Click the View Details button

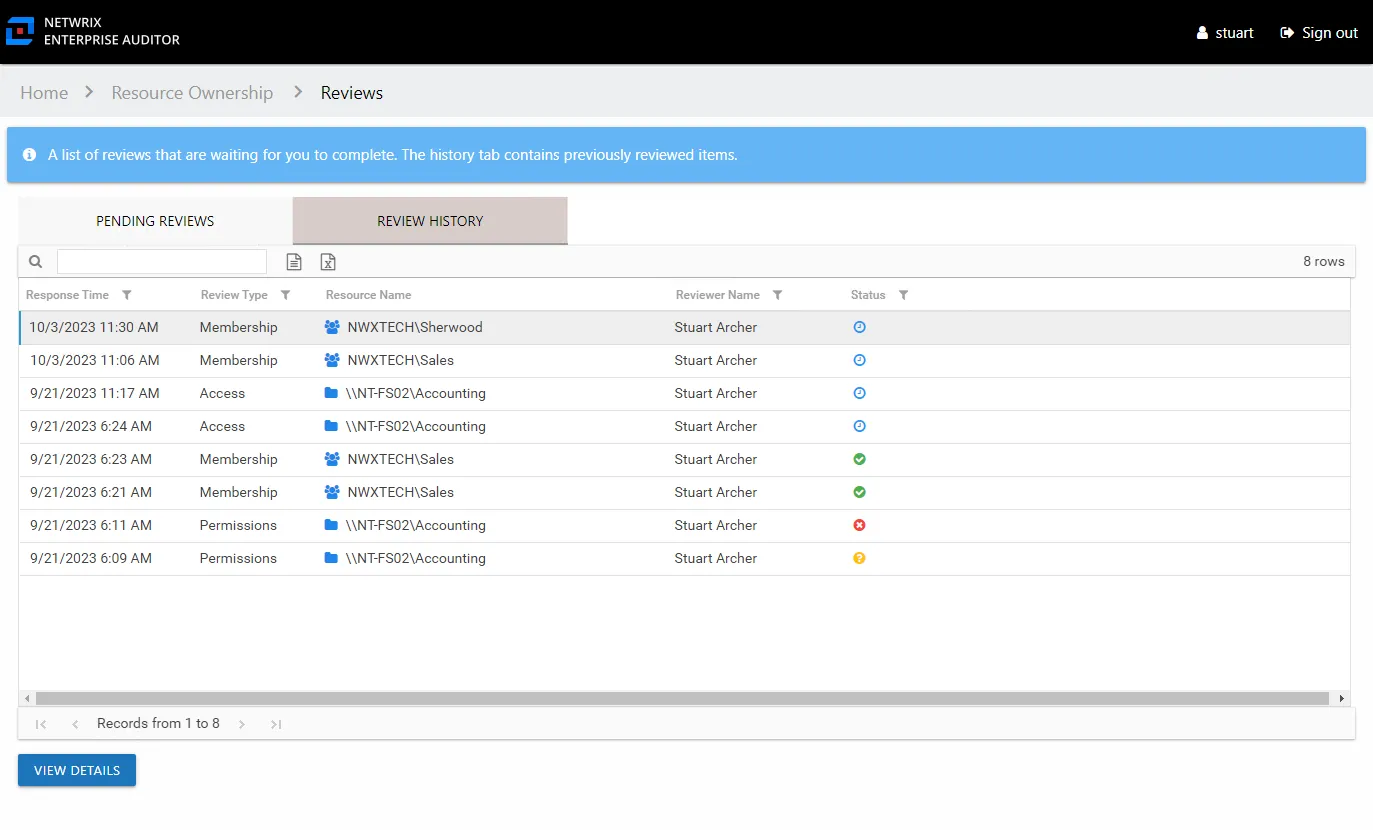coord(77,770)
